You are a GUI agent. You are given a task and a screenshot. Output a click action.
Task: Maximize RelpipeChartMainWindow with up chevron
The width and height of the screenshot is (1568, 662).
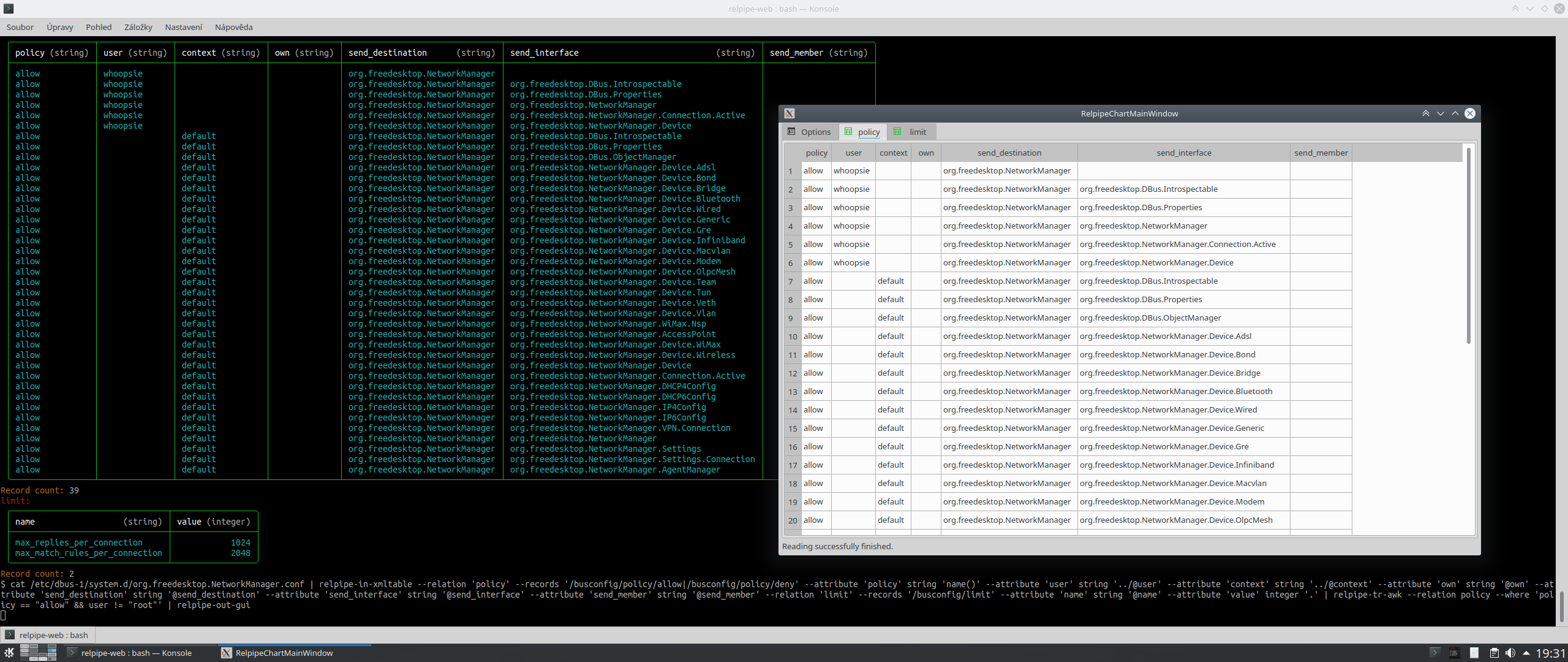[1455, 113]
